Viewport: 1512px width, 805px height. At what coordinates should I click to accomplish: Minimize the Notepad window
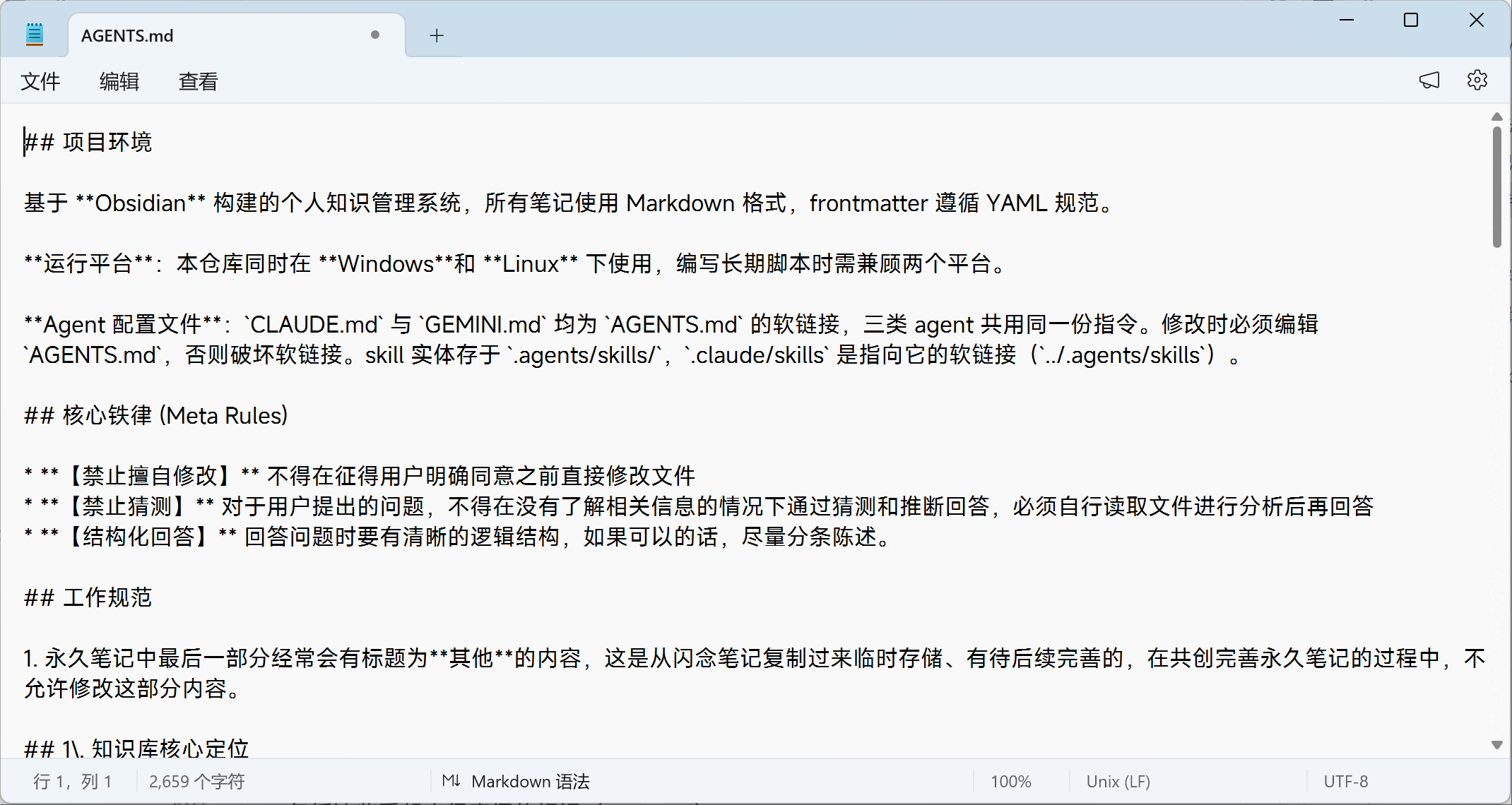point(1347,20)
